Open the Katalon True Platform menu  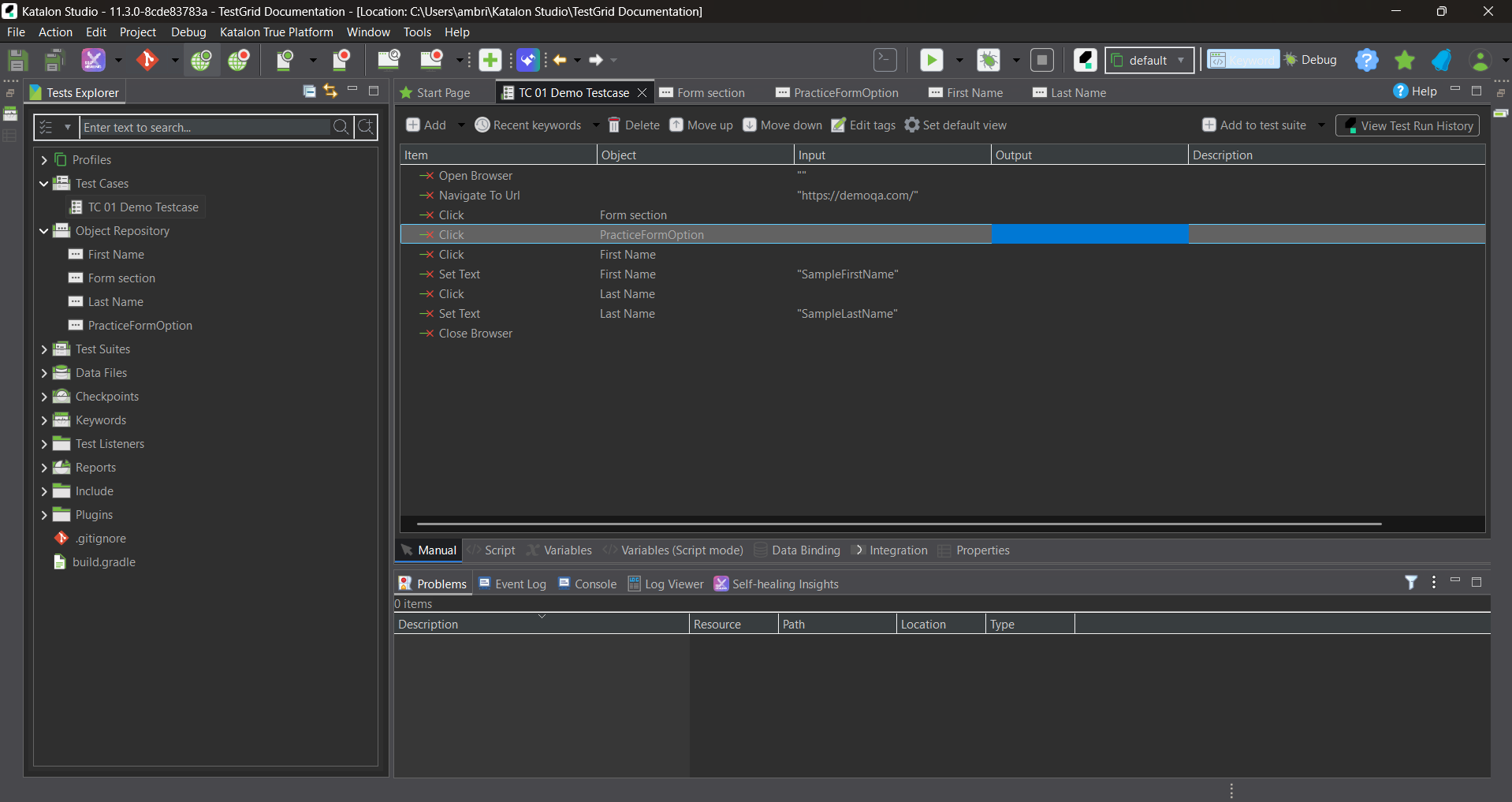[x=277, y=32]
